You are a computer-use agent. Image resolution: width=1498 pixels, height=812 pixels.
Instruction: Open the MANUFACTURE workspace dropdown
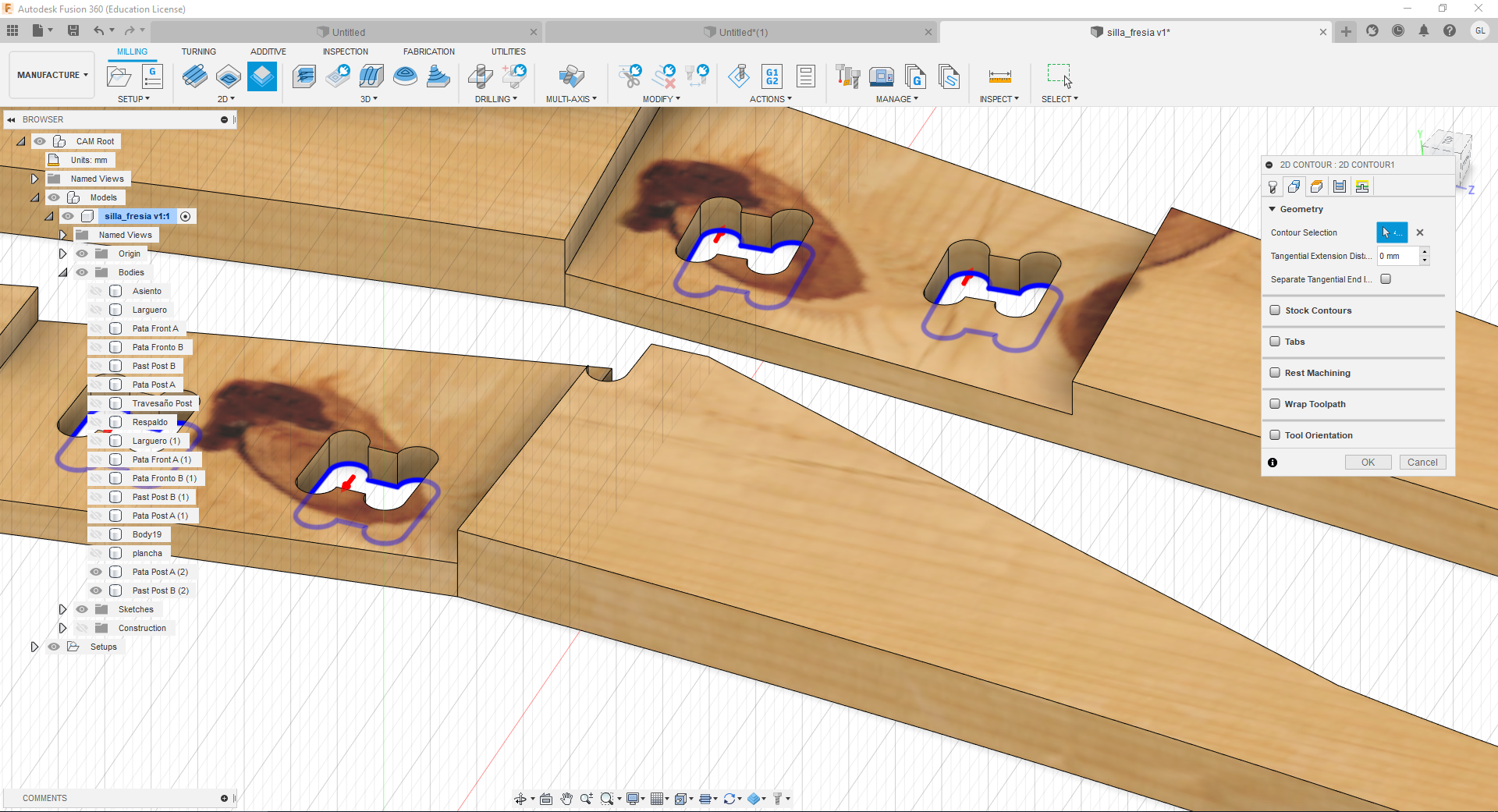tap(52, 75)
